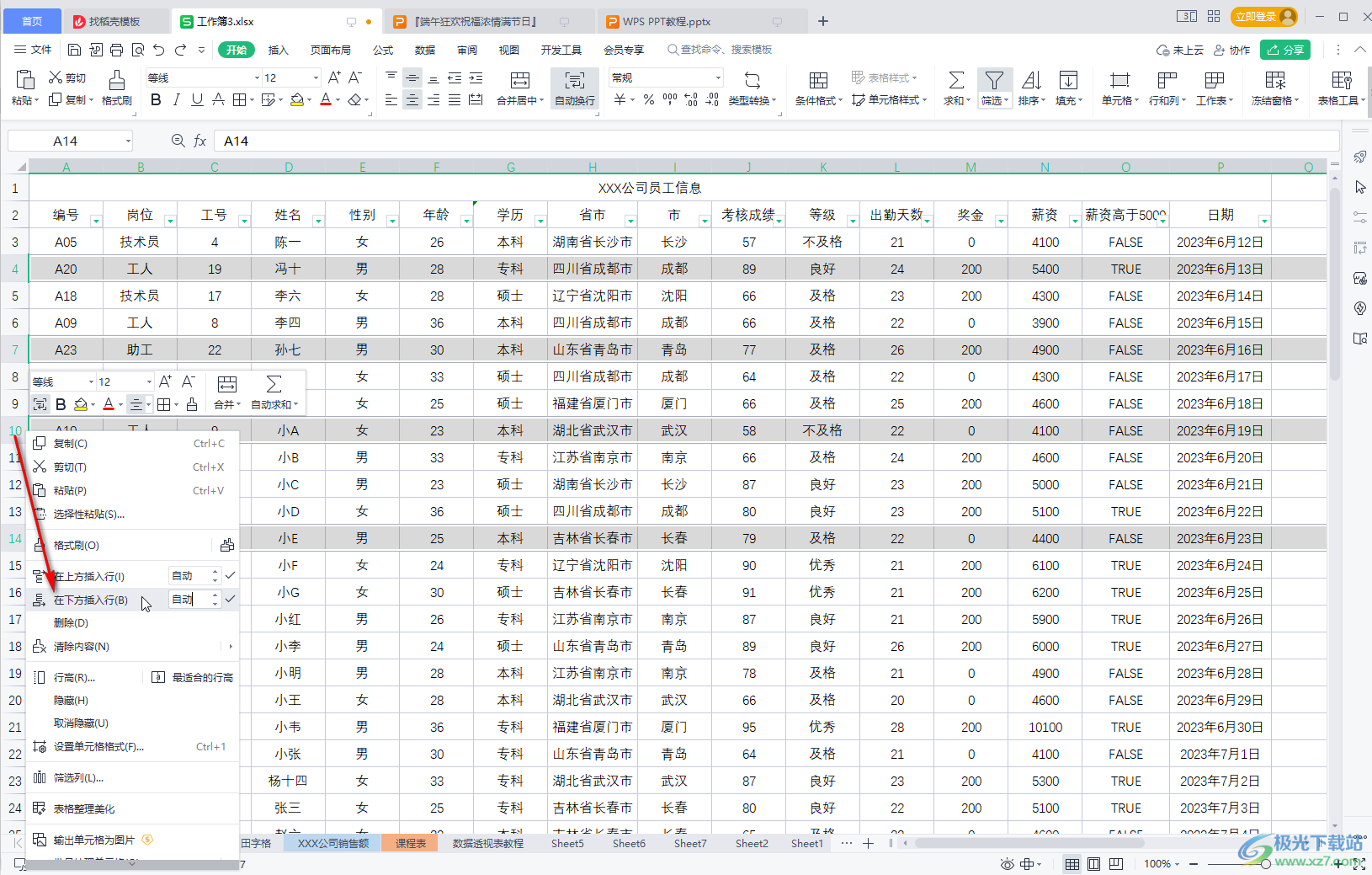Open the font size dropdown in ribbon

[316, 78]
